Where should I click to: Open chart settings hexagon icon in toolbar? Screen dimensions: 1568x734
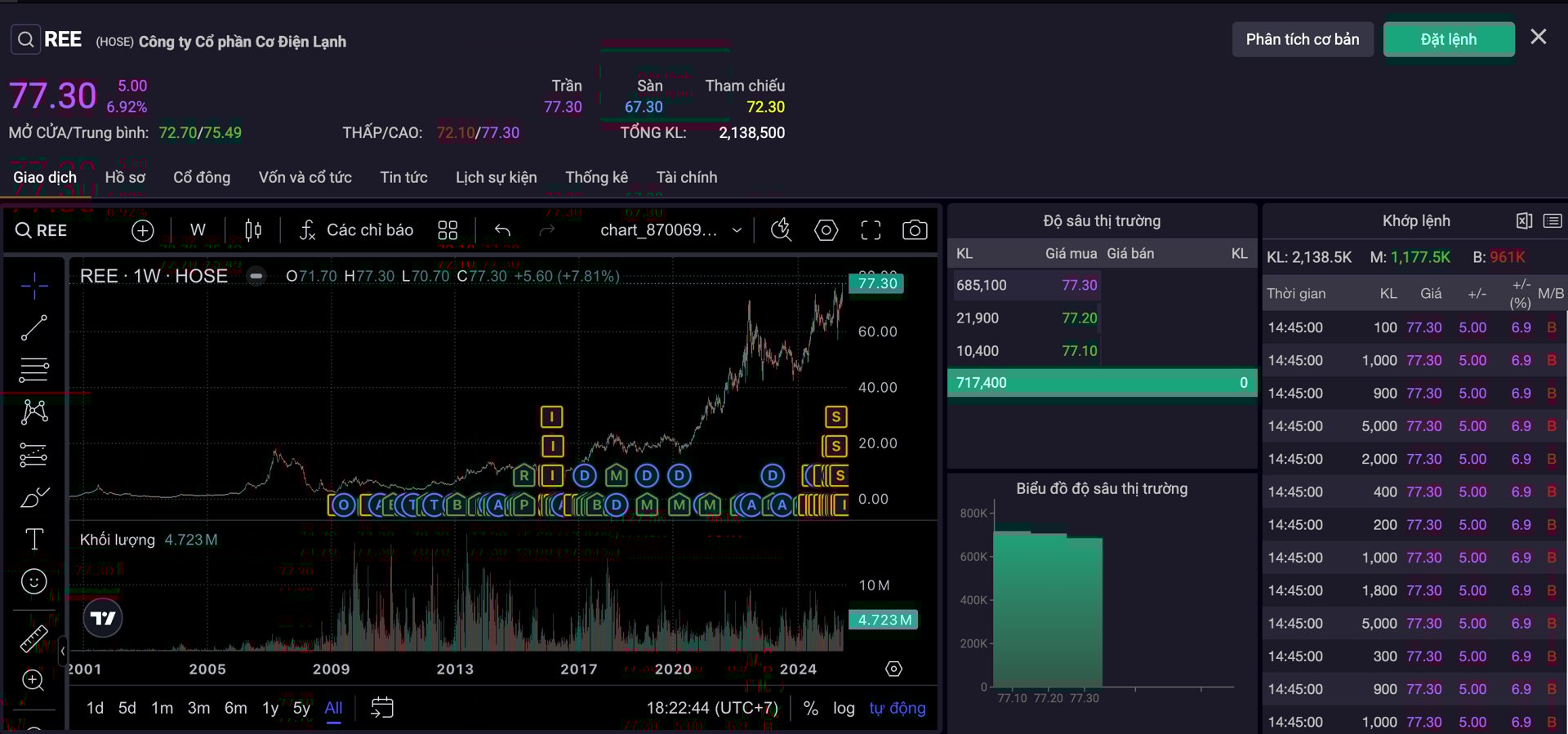click(x=826, y=230)
